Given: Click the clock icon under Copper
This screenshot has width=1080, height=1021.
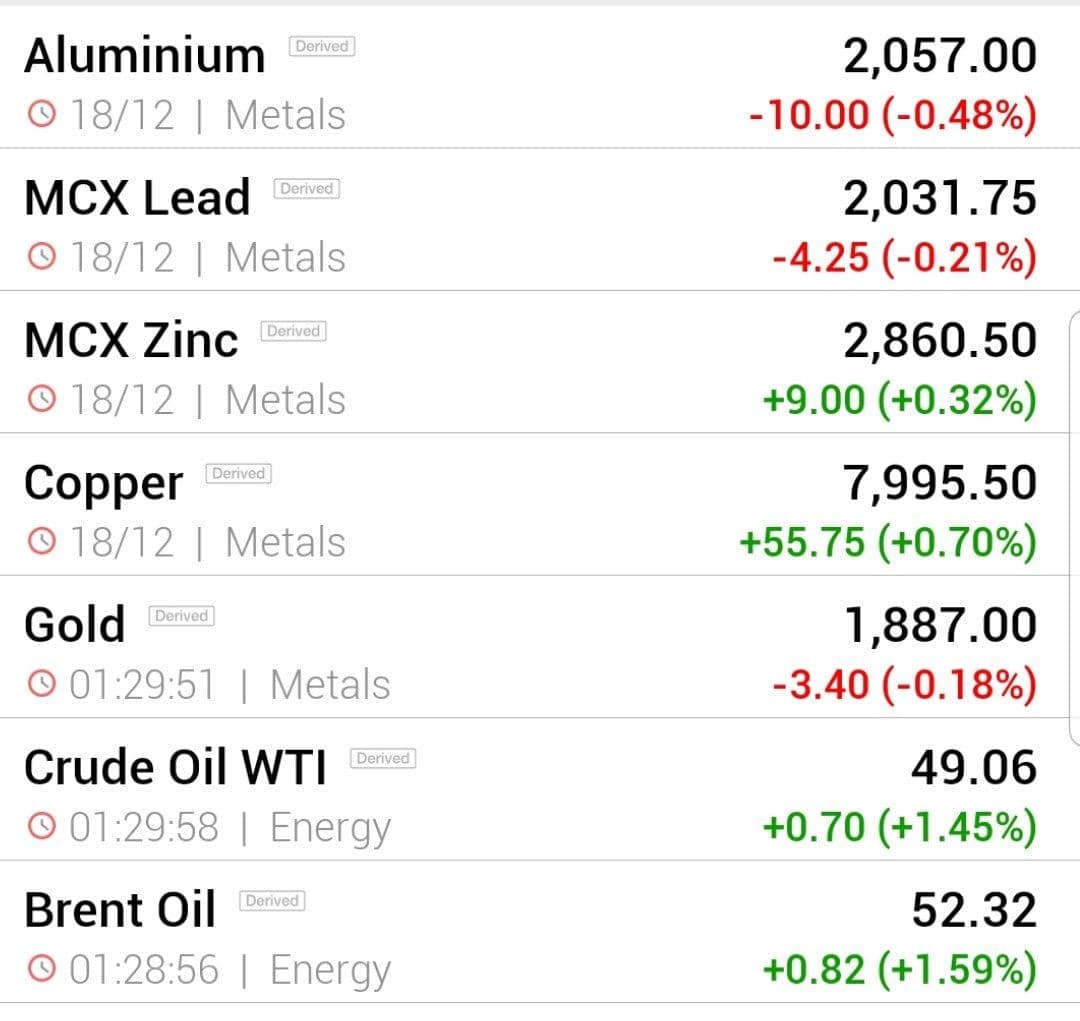Looking at the screenshot, I should click(x=41, y=542).
